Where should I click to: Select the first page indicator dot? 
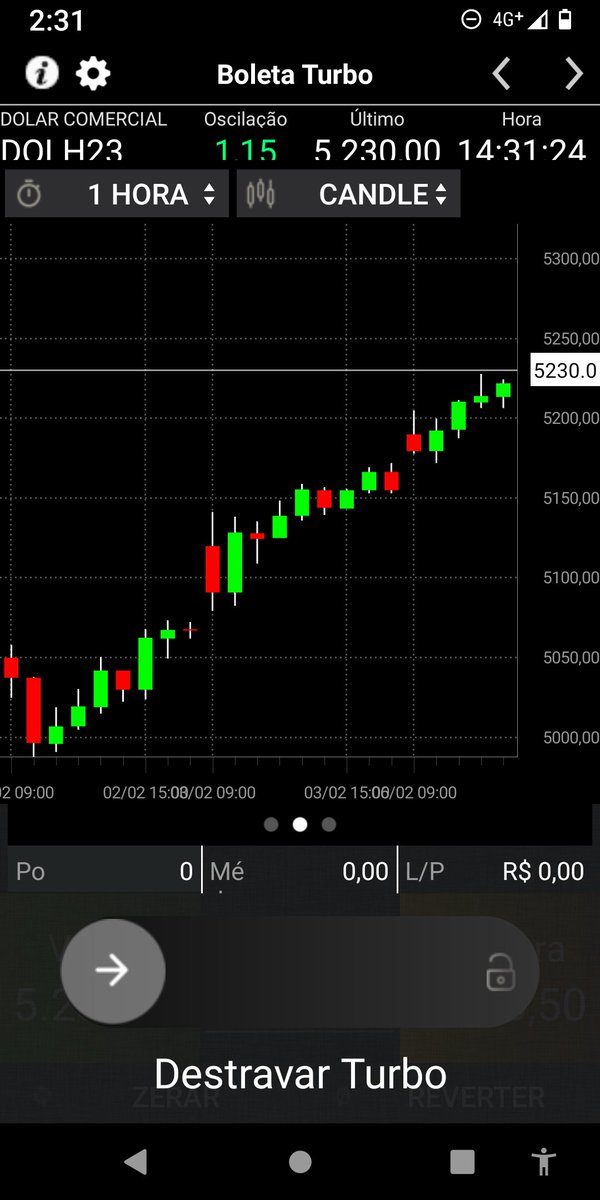270,825
